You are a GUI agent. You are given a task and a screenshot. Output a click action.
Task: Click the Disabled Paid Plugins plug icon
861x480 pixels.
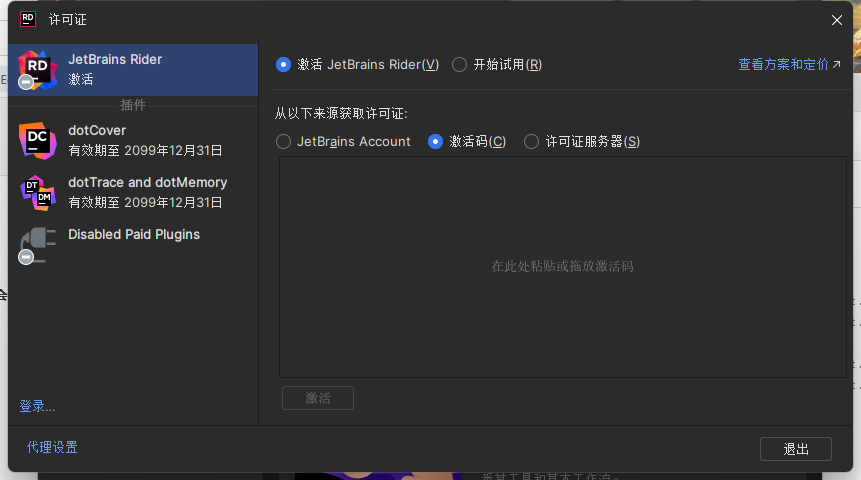pos(37,245)
